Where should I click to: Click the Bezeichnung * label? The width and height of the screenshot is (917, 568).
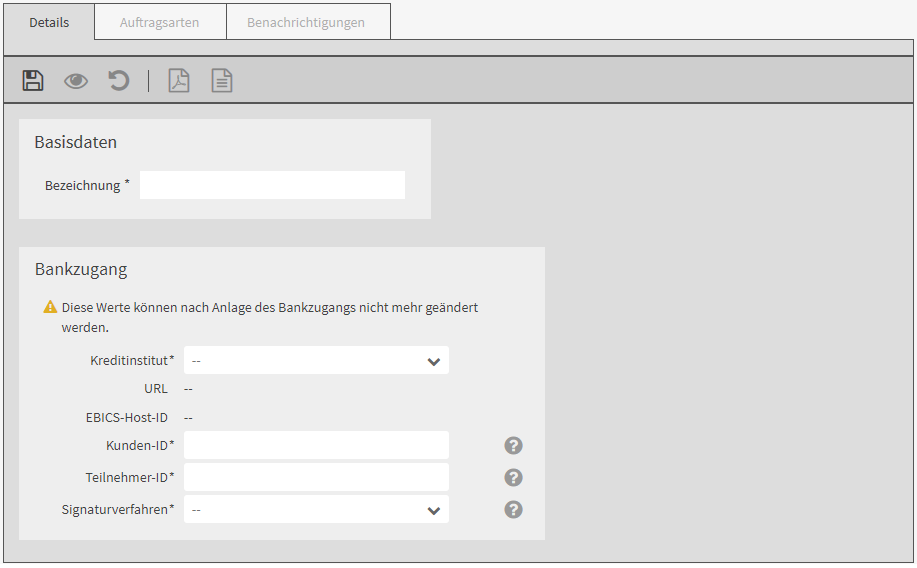click(x=87, y=185)
